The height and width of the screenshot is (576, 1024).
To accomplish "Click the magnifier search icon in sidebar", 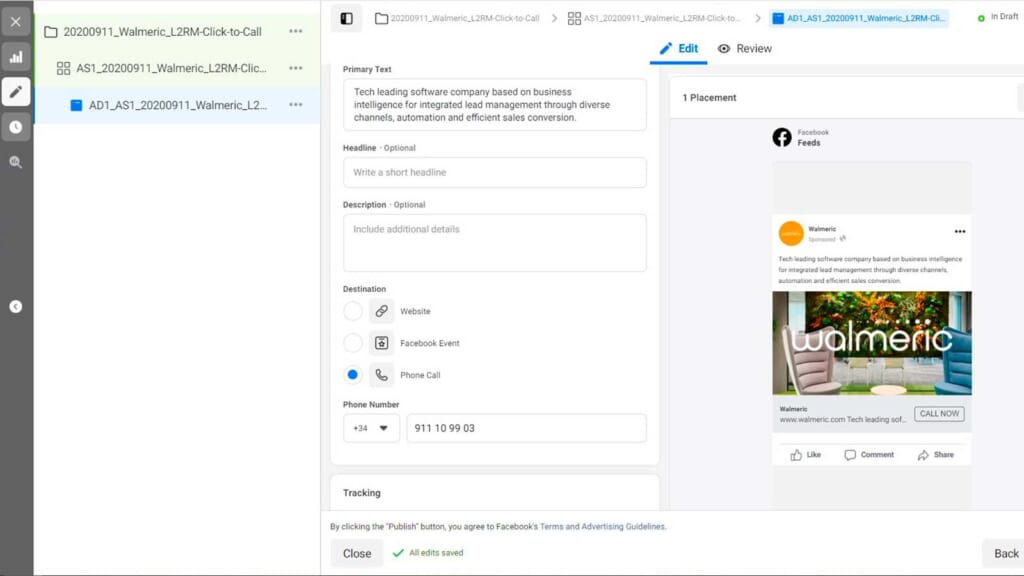I will point(16,162).
